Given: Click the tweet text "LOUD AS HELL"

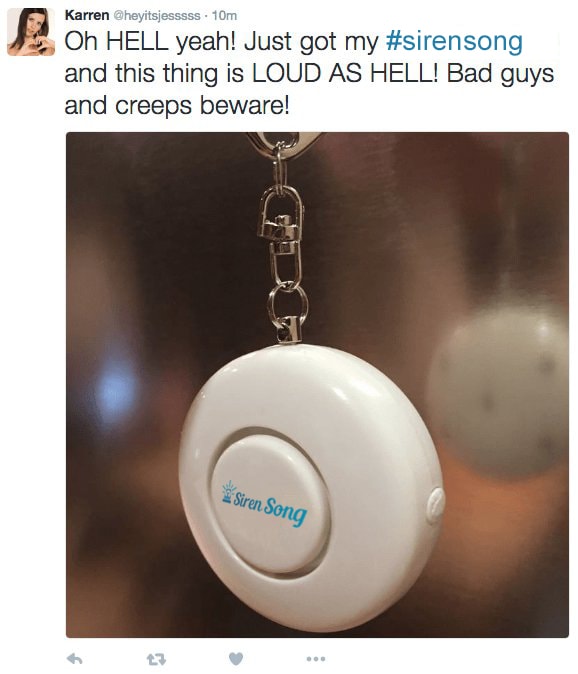Looking at the screenshot, I should pos(344,74).
